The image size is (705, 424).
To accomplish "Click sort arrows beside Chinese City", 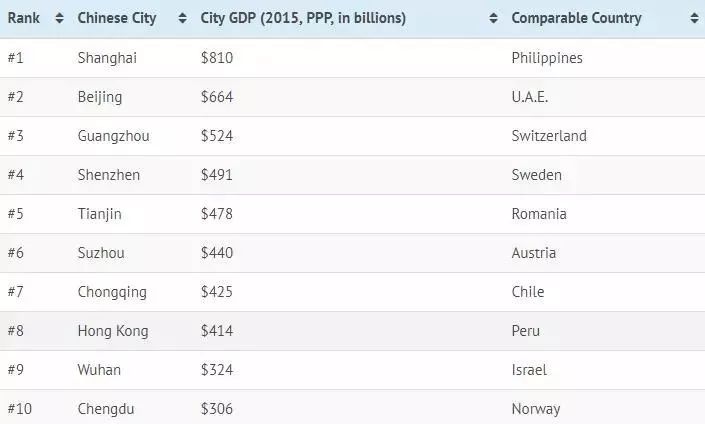I will [181, 19].
